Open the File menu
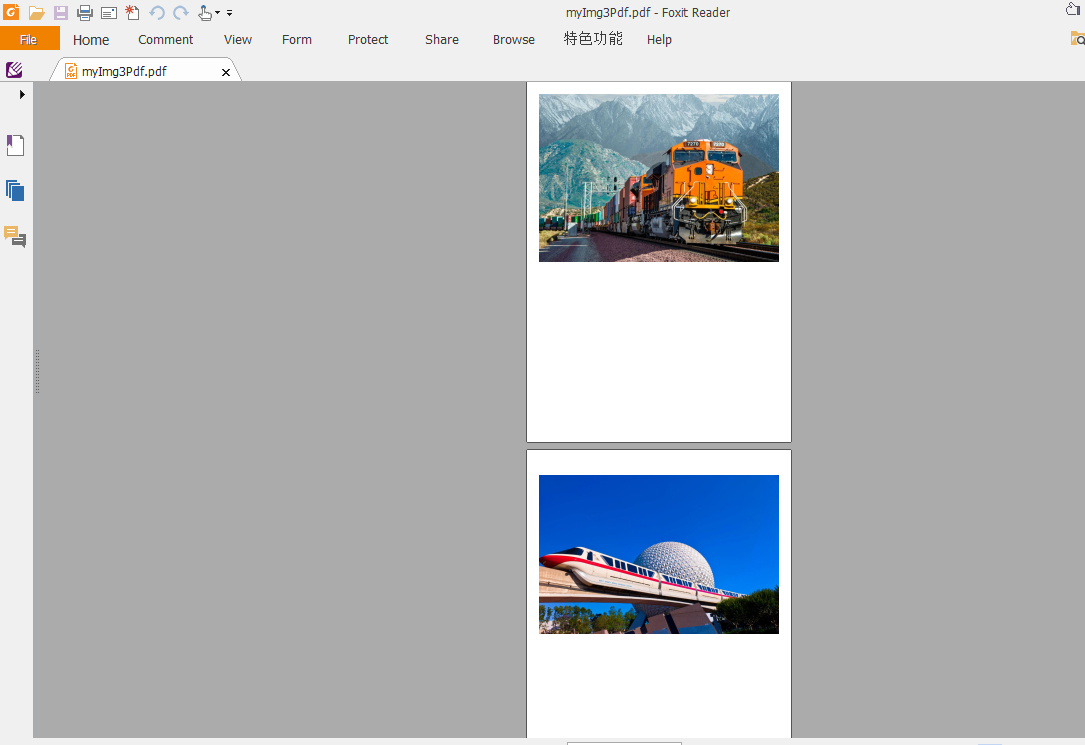Image resolution: width=1085 pixels, height=745 pixels. 29,39
